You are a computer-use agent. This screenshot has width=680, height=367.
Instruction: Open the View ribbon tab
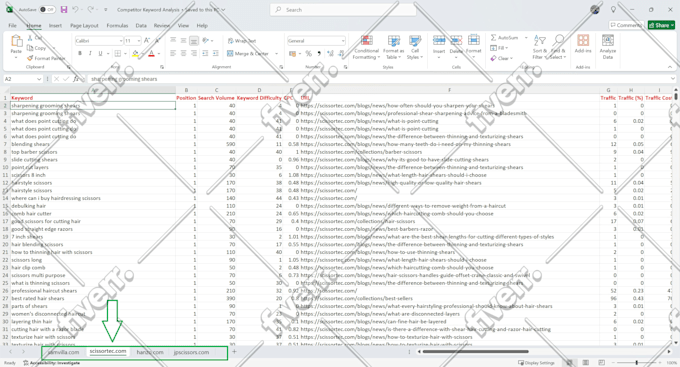(x=183, y=26)
